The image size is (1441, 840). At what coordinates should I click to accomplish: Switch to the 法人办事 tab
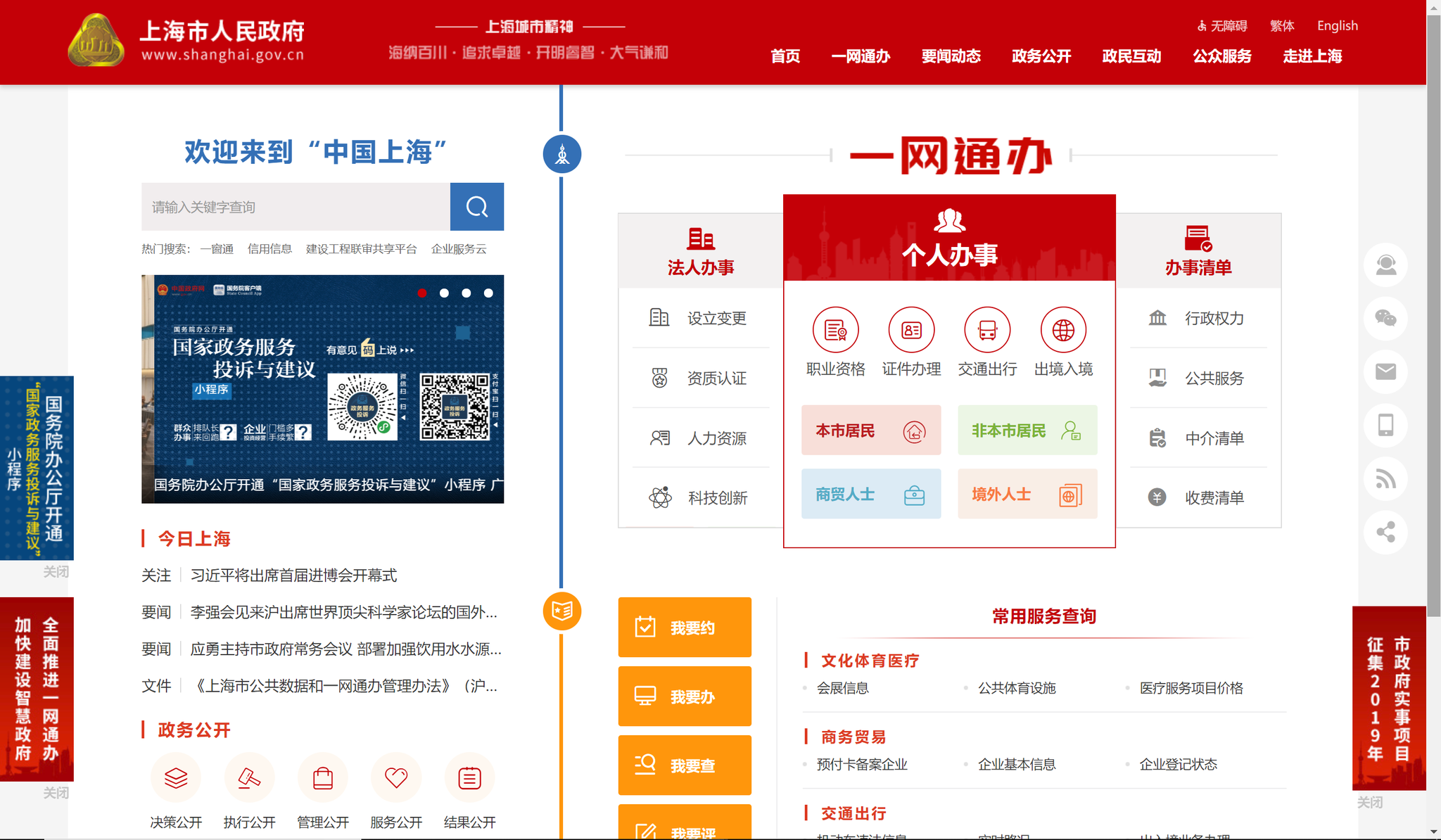tap(702, 251)
